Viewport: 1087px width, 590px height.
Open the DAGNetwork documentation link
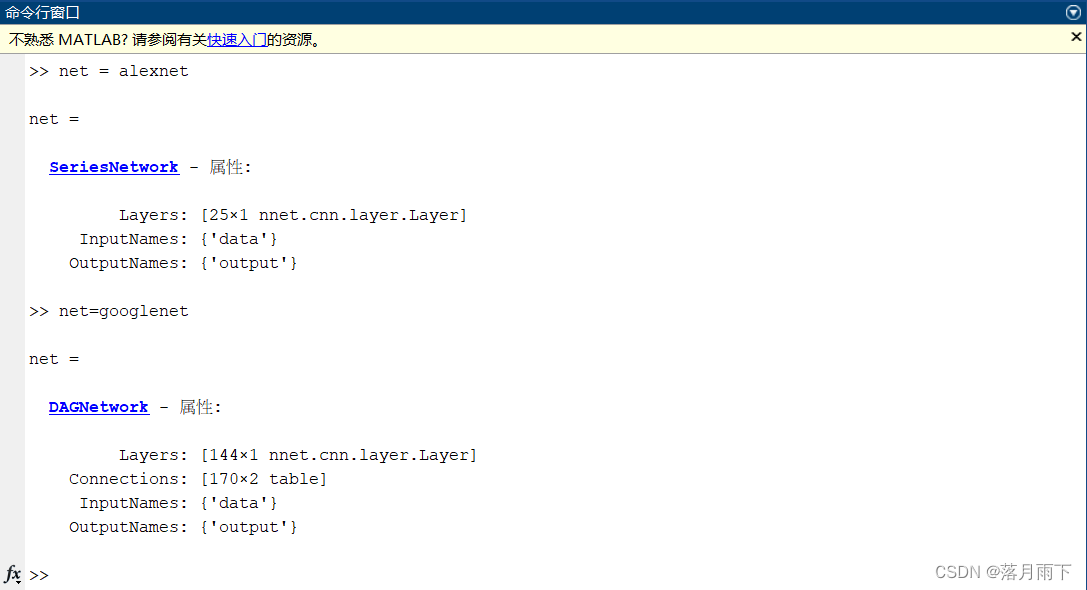98,407
